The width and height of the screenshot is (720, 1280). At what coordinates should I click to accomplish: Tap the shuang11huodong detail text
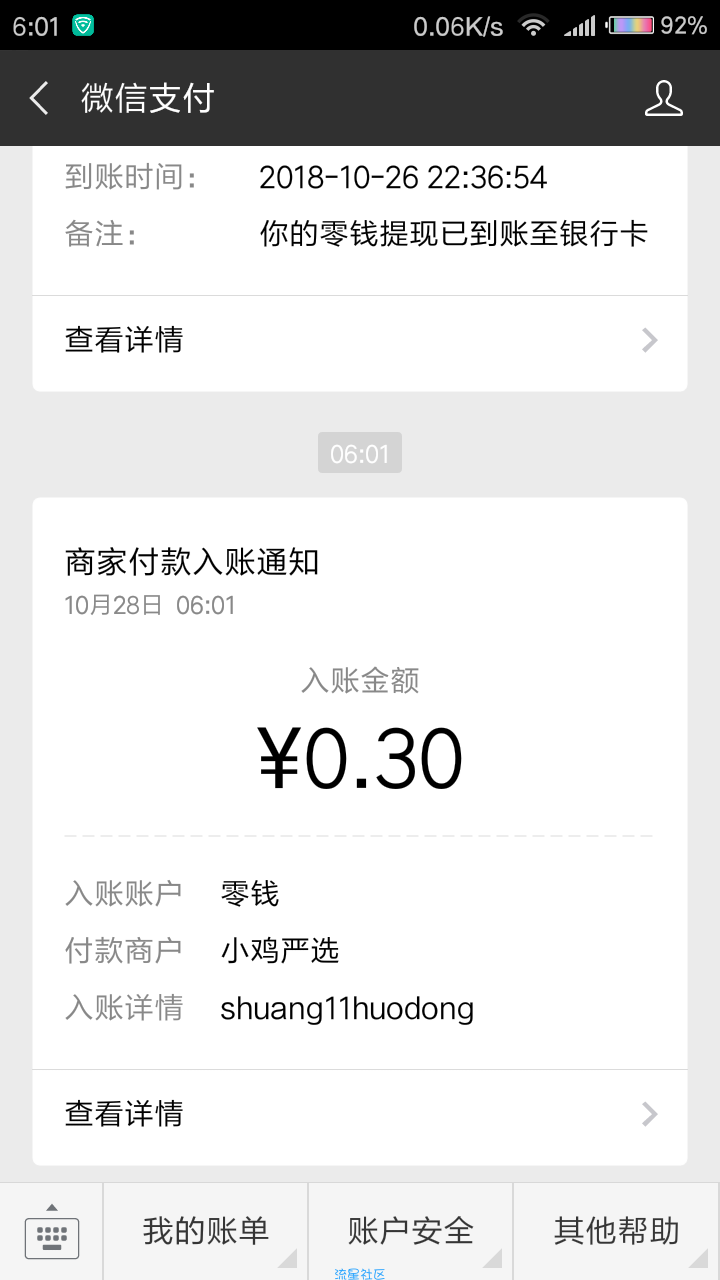click(x=347, y=1008)
